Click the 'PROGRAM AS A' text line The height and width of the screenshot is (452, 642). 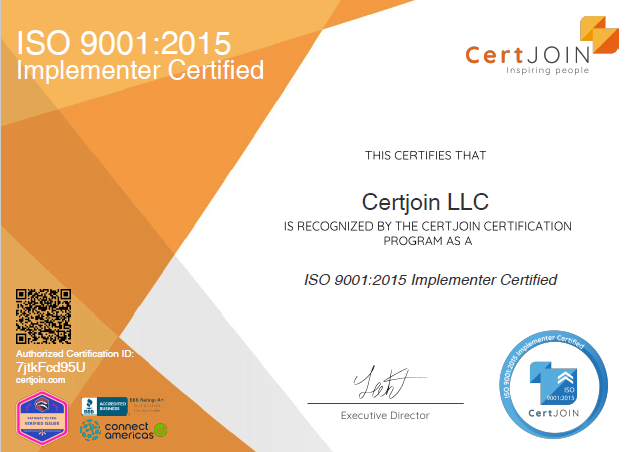(427, 241)
